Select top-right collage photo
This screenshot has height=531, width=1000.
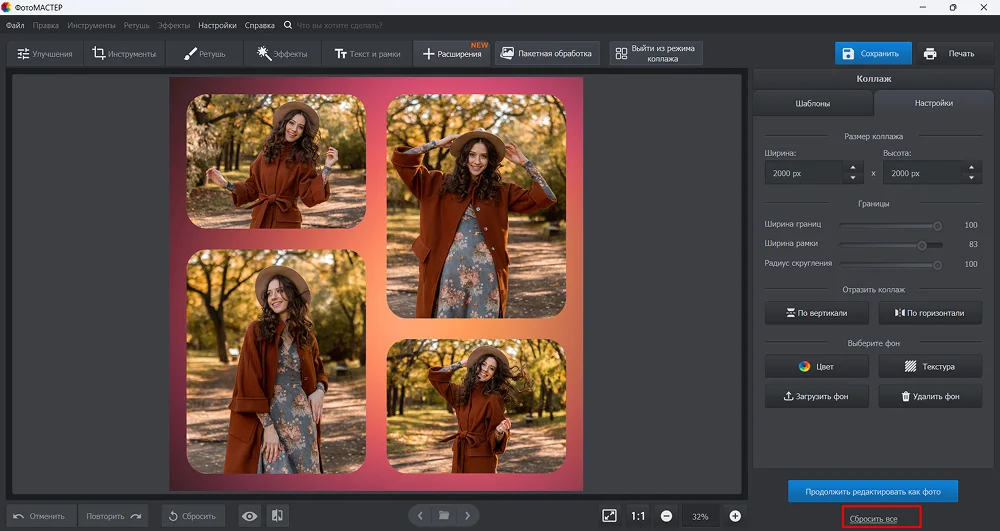click(x=476, y=206)
